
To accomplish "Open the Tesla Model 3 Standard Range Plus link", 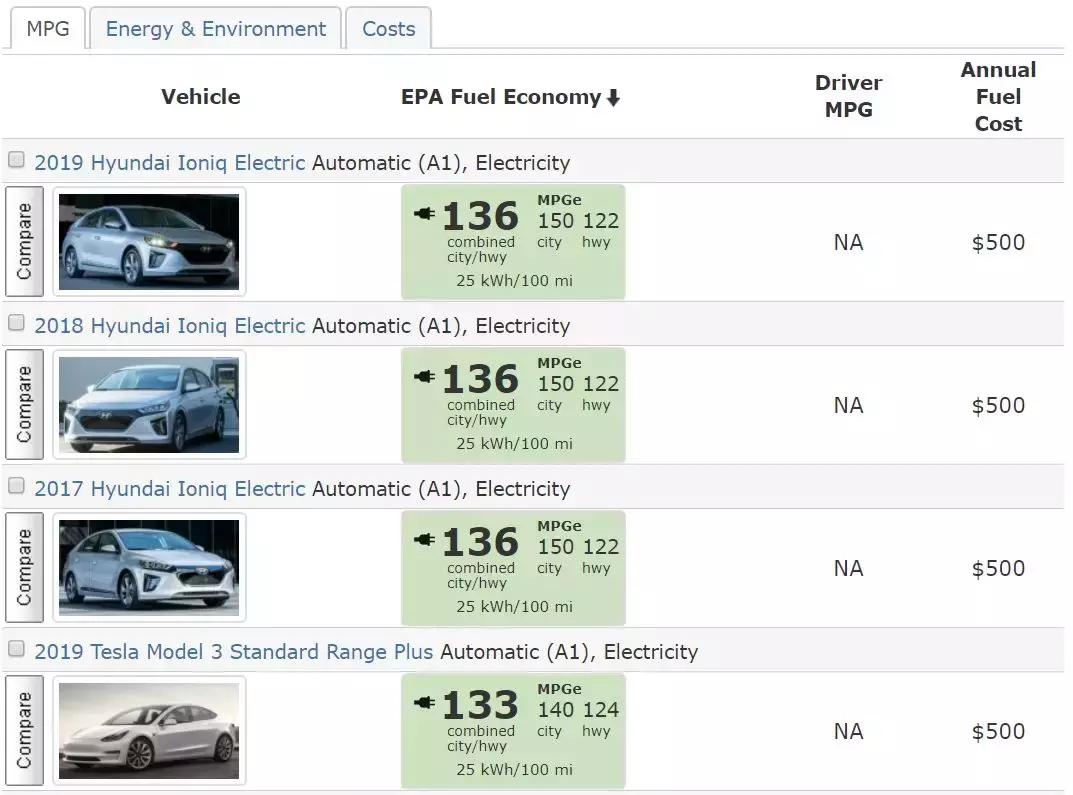I will click(x=233, y=652).
